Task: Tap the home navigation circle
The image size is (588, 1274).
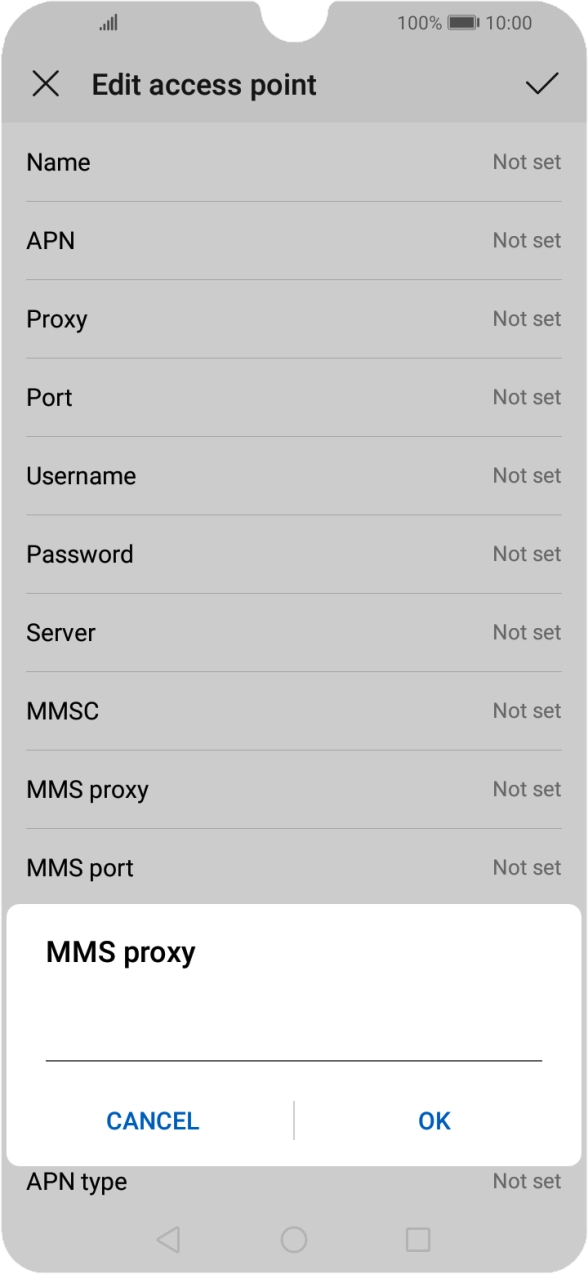Action: coord(294,1238)
